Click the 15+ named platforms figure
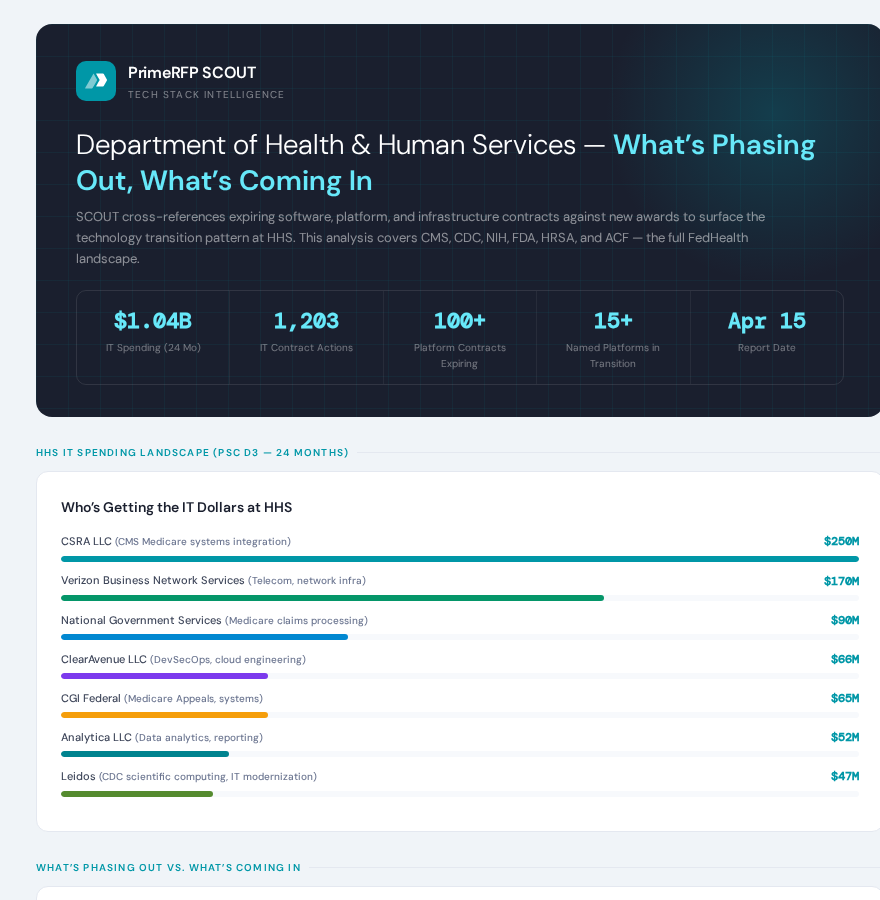 pyautogui.click(x=612, y=320)
